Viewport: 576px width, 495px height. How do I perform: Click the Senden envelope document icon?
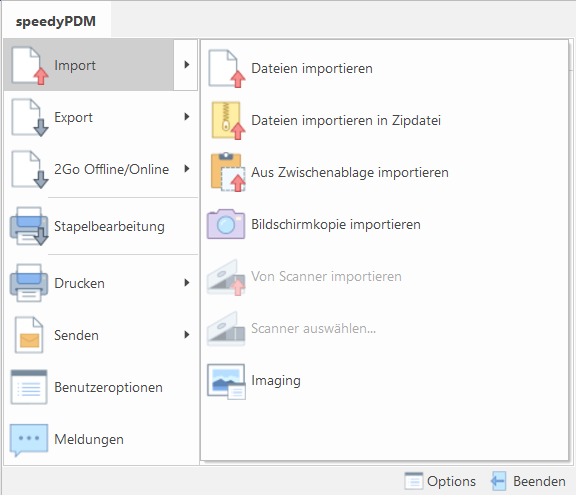(x=29, y=335)
